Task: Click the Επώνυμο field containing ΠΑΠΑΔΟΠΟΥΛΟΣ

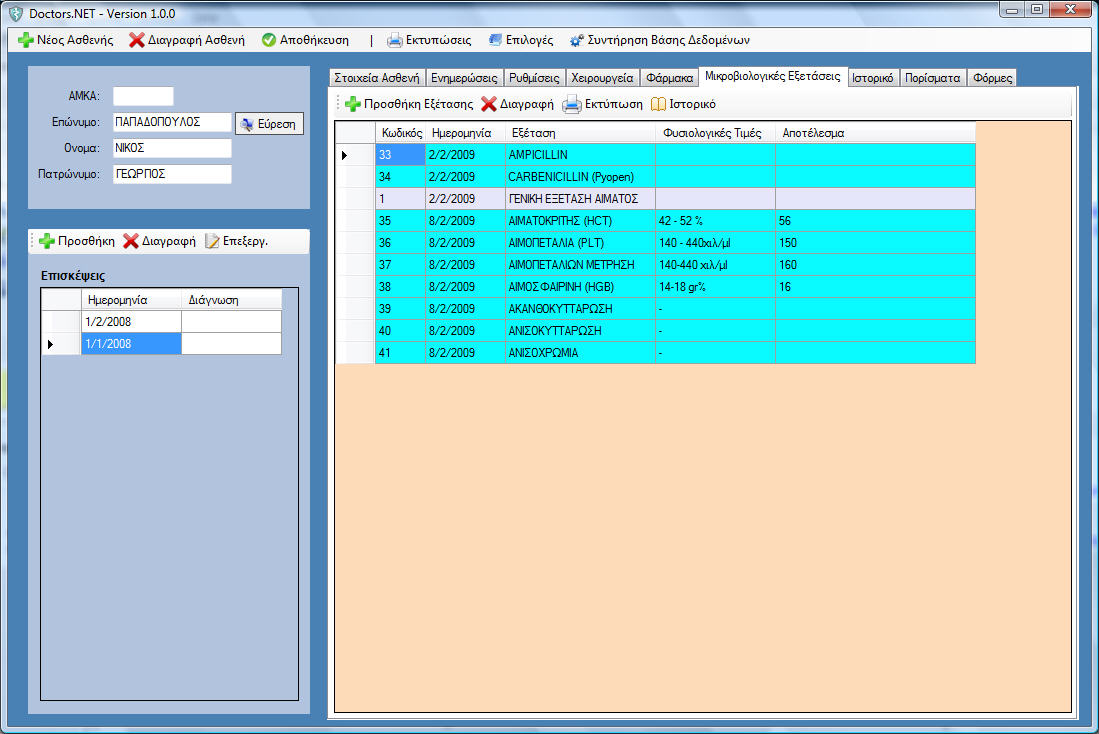Action: [x=172, y=122]
